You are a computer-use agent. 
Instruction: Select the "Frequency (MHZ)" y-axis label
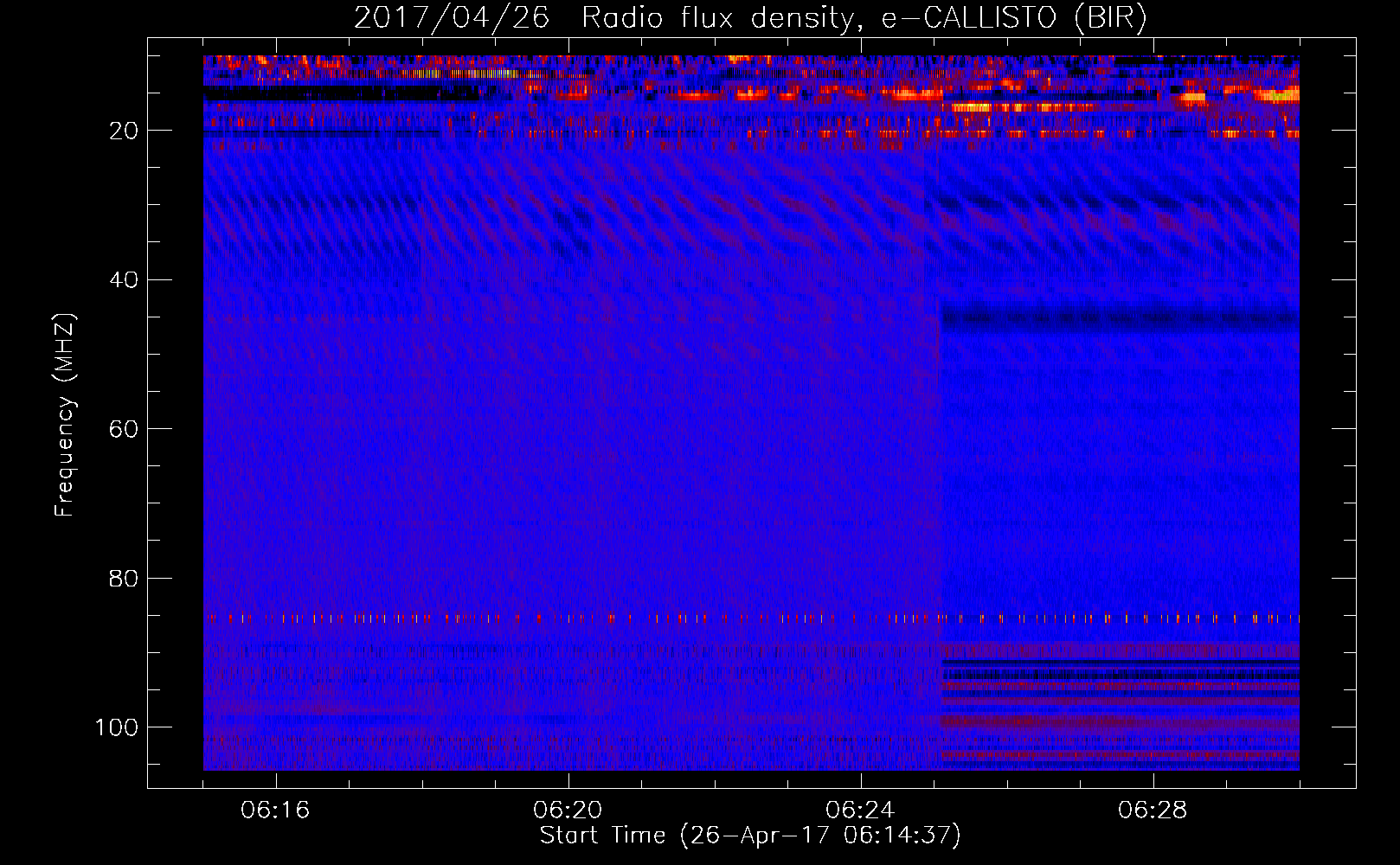(x=65, y=415)
